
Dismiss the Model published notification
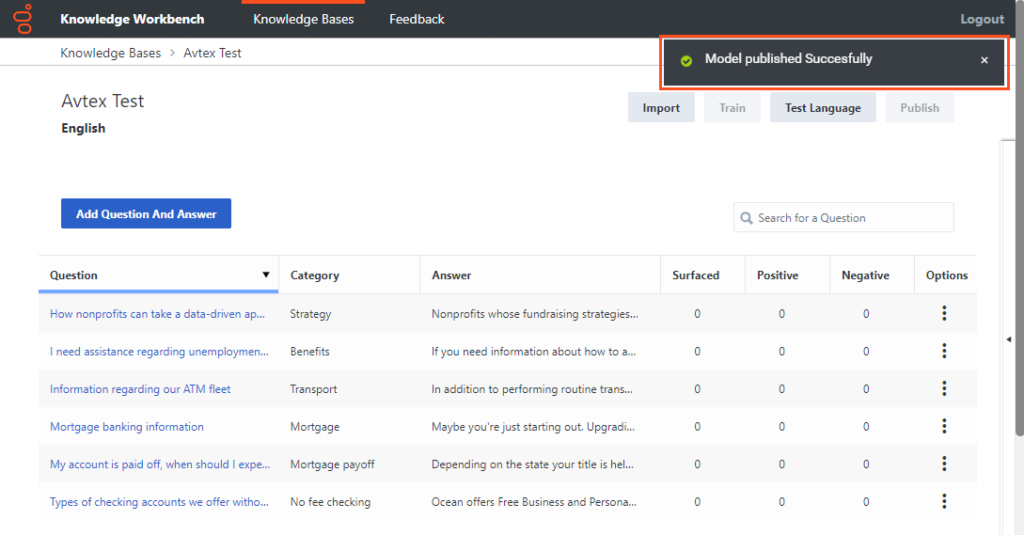point(984,60)
